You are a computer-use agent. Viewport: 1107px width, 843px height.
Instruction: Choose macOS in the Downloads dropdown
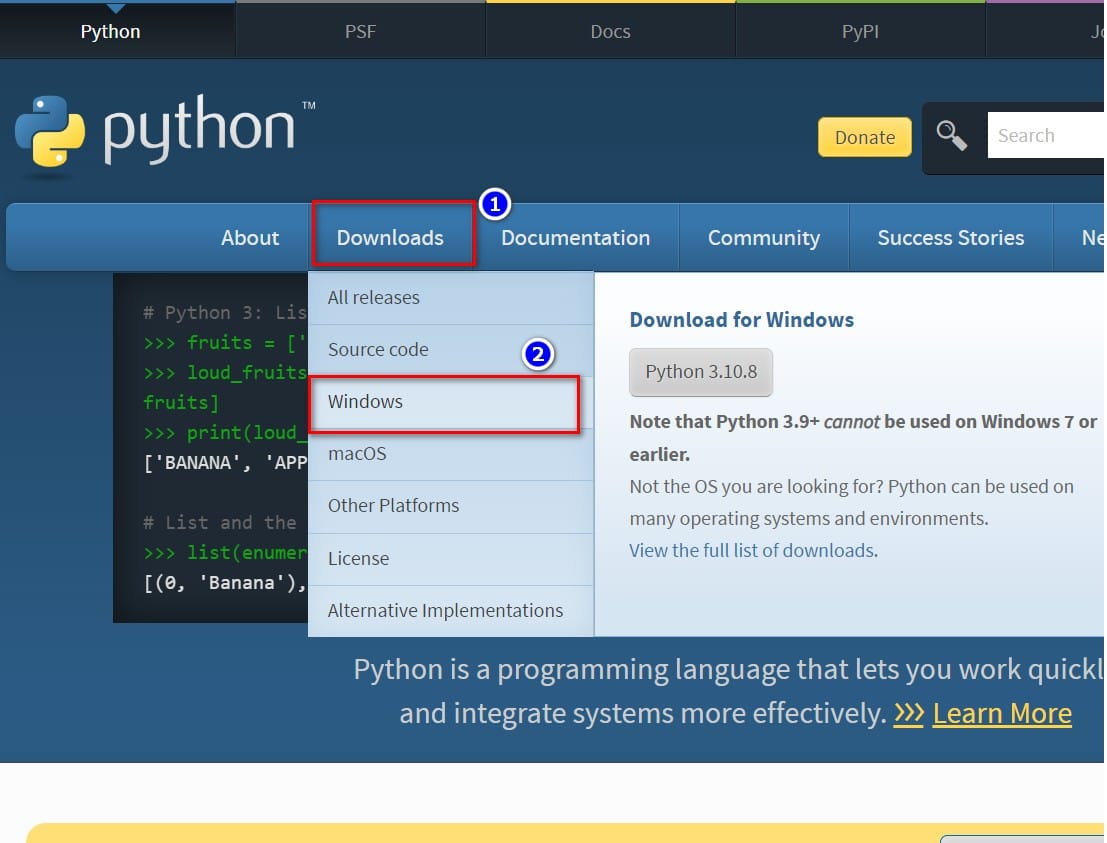tap(450, 454)
